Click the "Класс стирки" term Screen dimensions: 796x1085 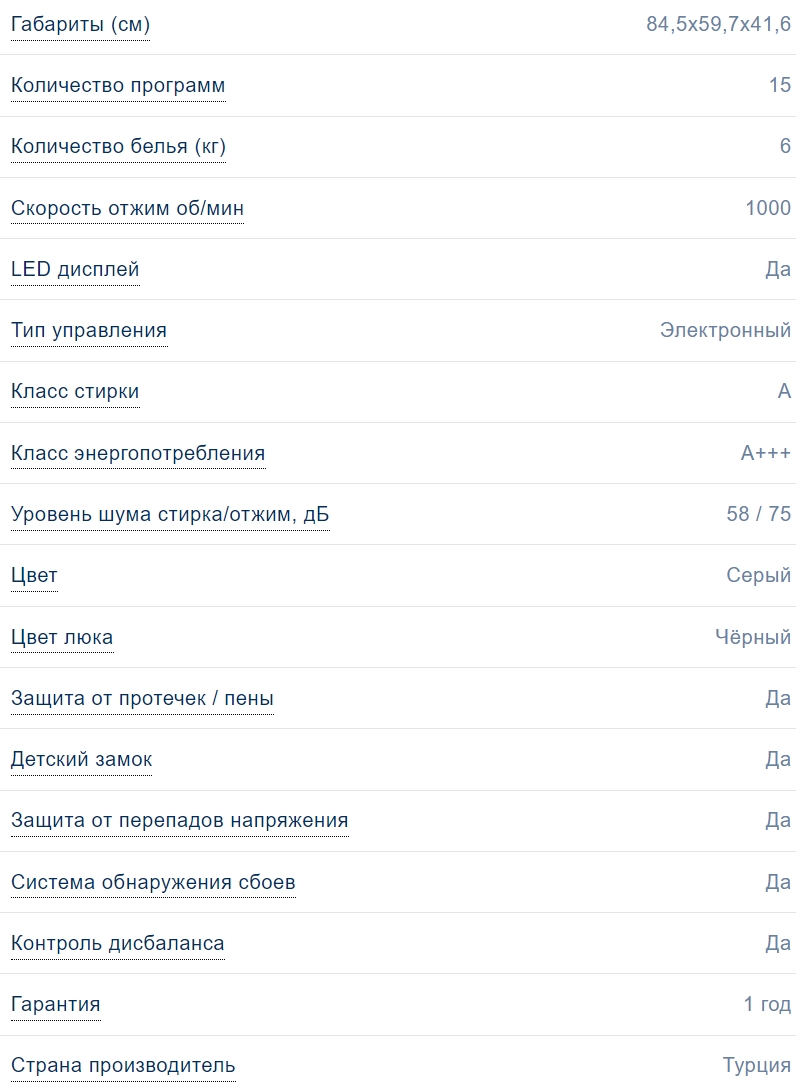click(75, 392)
